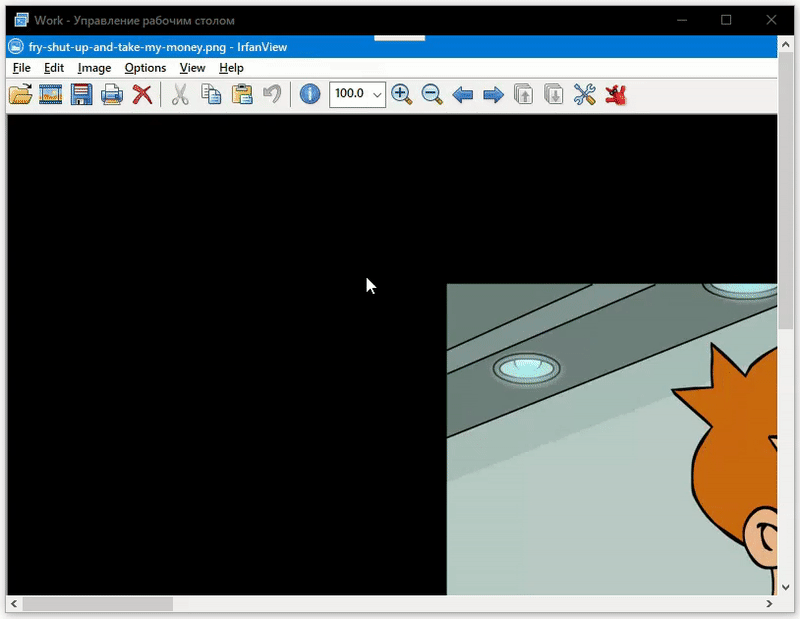Open the View menu

192,68
